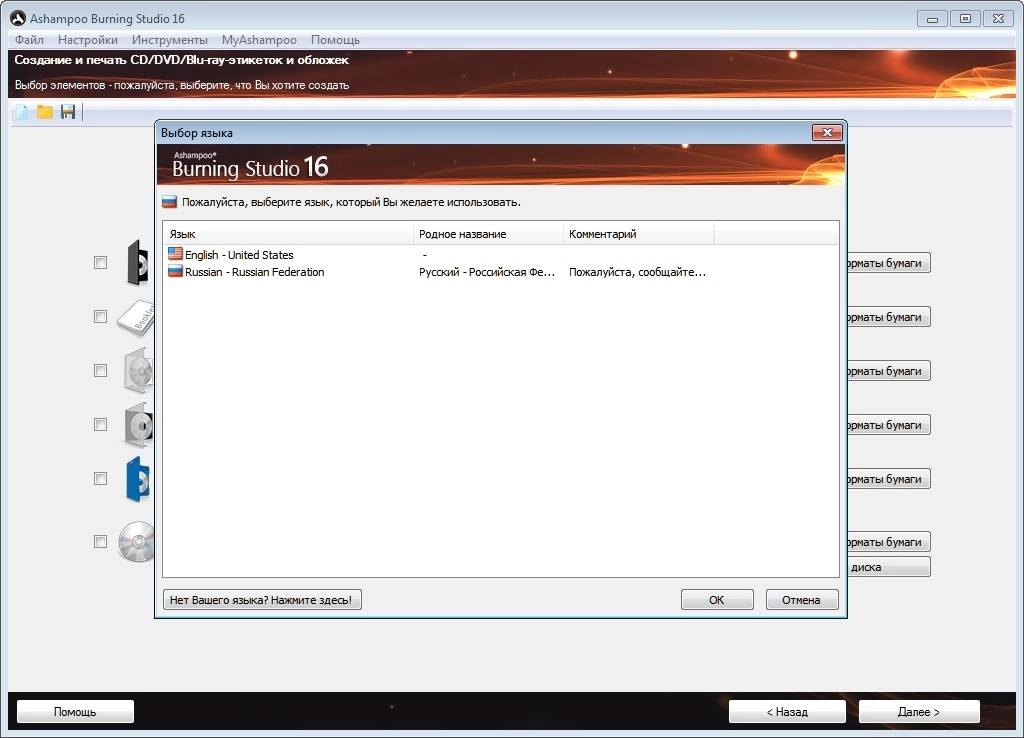This screenshot has height=738, width=1024.
Task: Click paper formats button beside light gray jewel case
Action: coord(889,371)
